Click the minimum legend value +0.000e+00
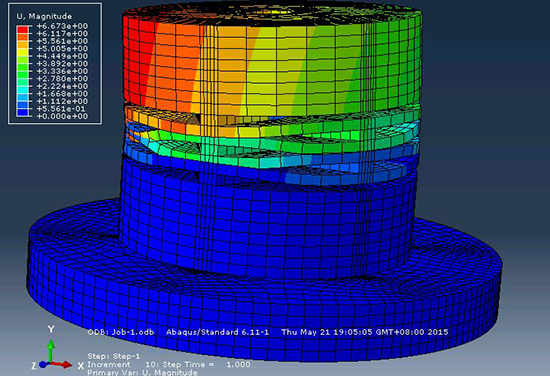 (62, 116)
